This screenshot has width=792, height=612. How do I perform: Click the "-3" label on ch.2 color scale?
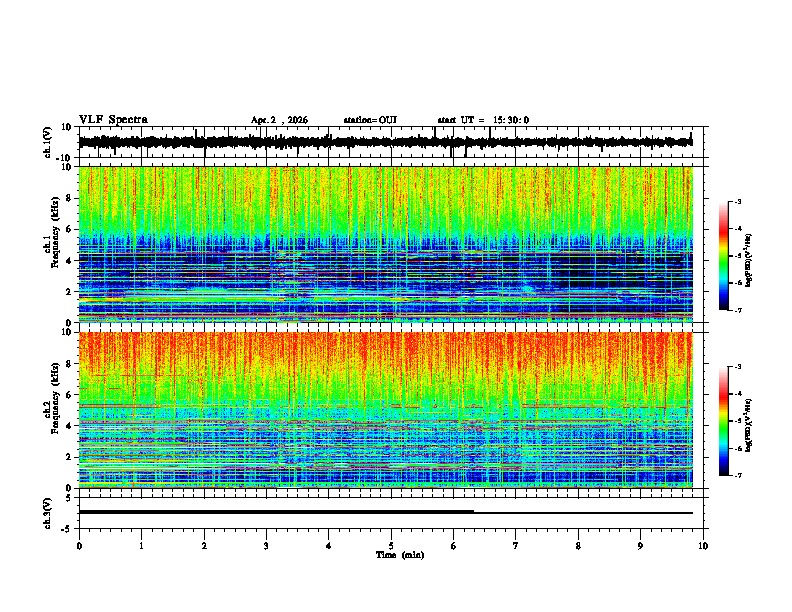click(x=737, y=367)
